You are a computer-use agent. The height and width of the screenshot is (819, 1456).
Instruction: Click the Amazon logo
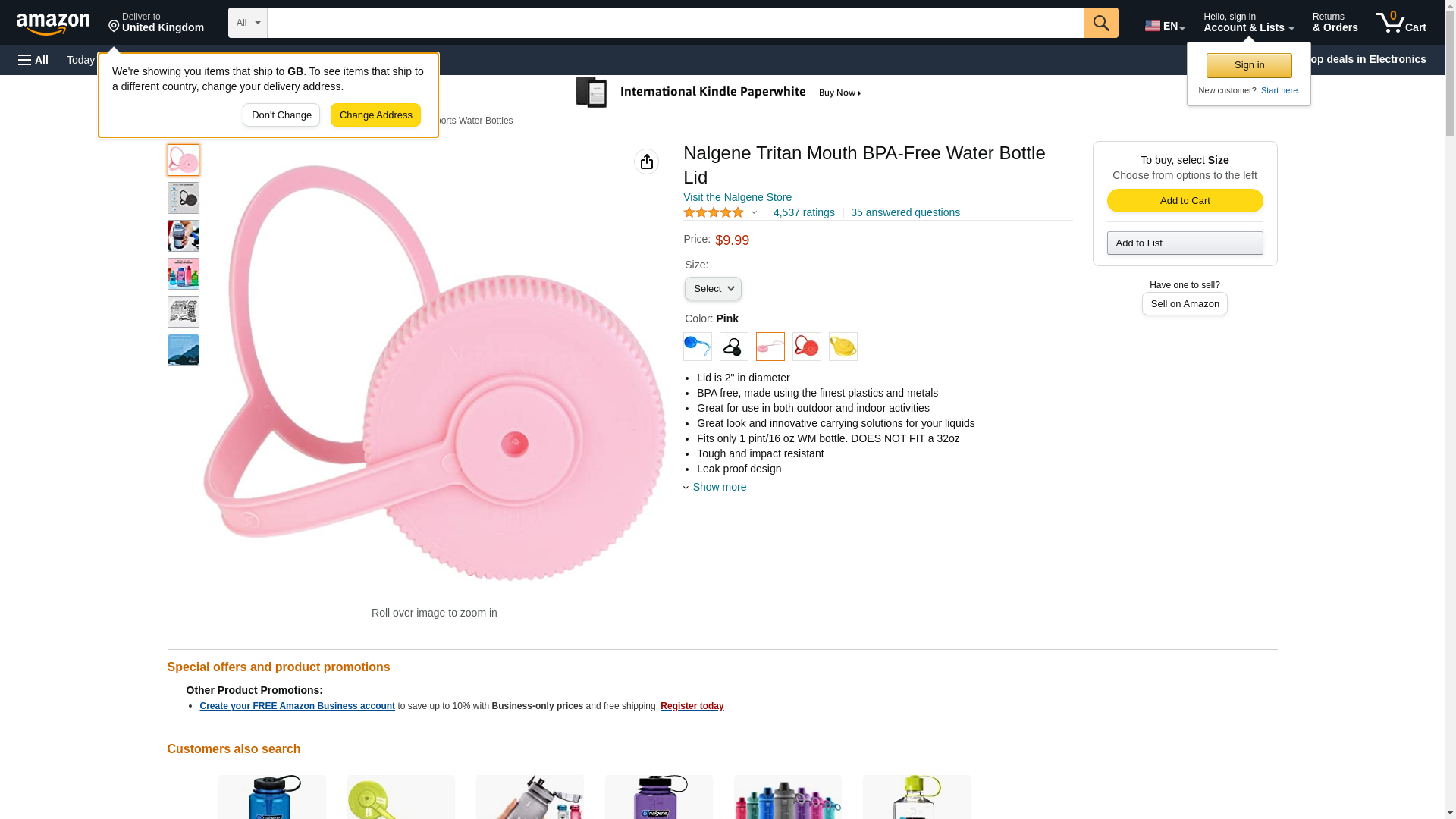coord(53,24)
